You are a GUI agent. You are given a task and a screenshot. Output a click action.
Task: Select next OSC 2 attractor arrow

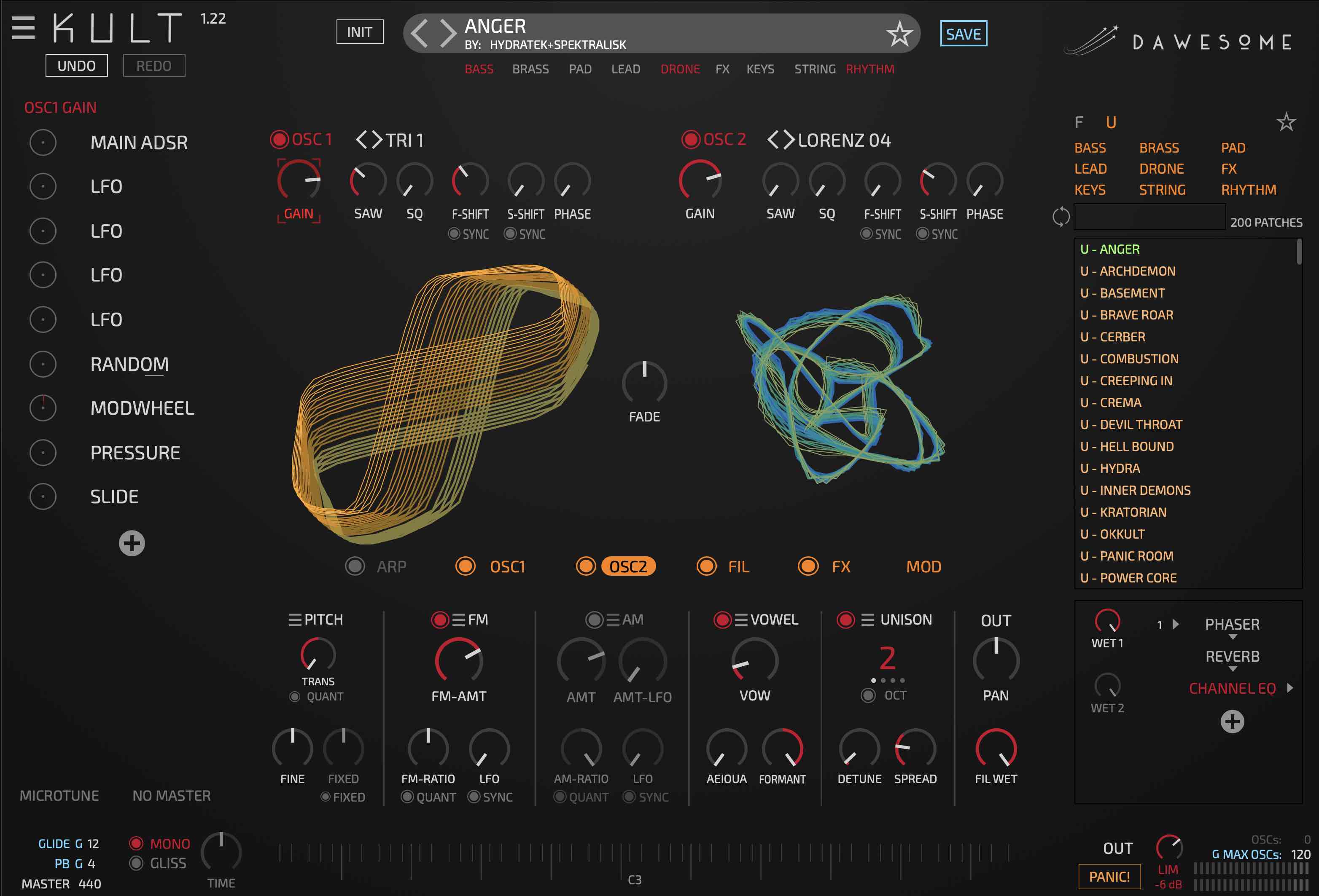point(789,139)
